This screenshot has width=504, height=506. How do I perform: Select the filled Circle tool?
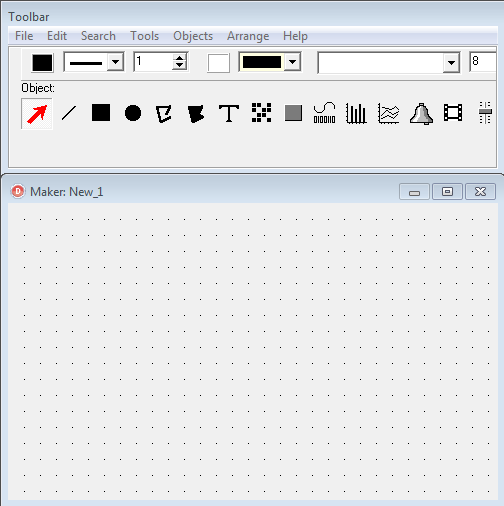(x=133, y=113)
